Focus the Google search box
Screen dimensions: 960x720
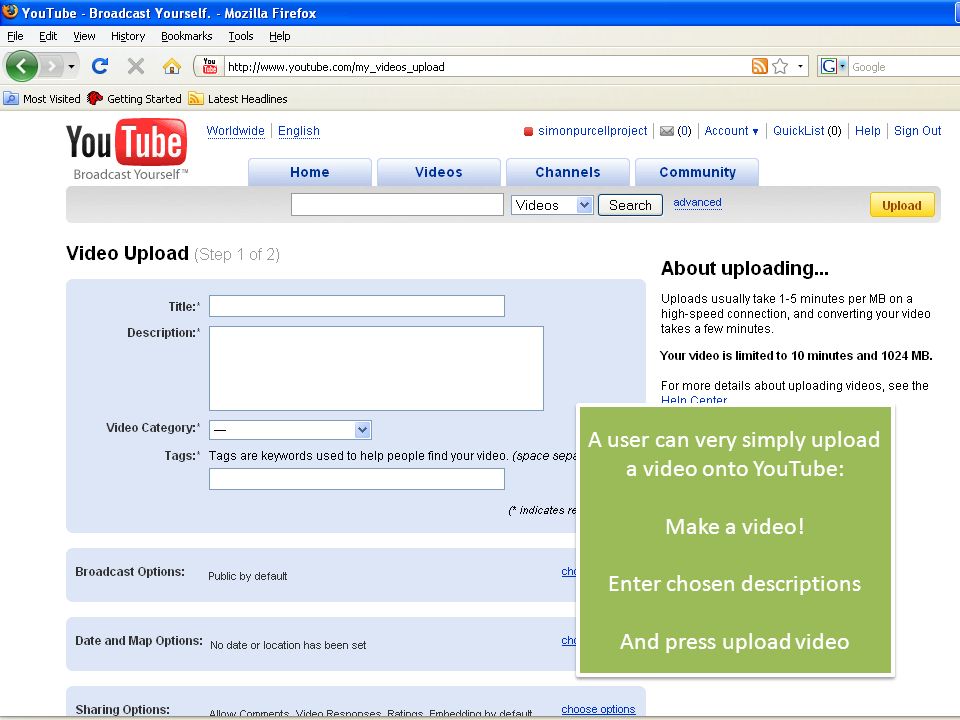pos(905,67)
